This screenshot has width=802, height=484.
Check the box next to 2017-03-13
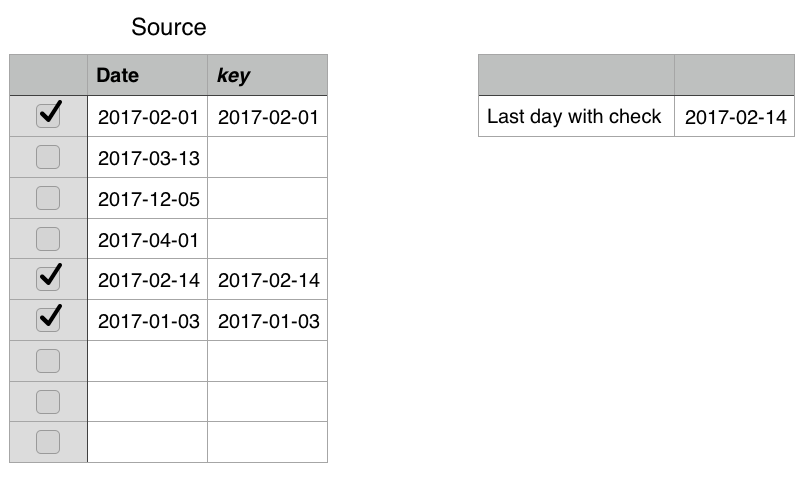pyautogui.click(x=48, y=157)
